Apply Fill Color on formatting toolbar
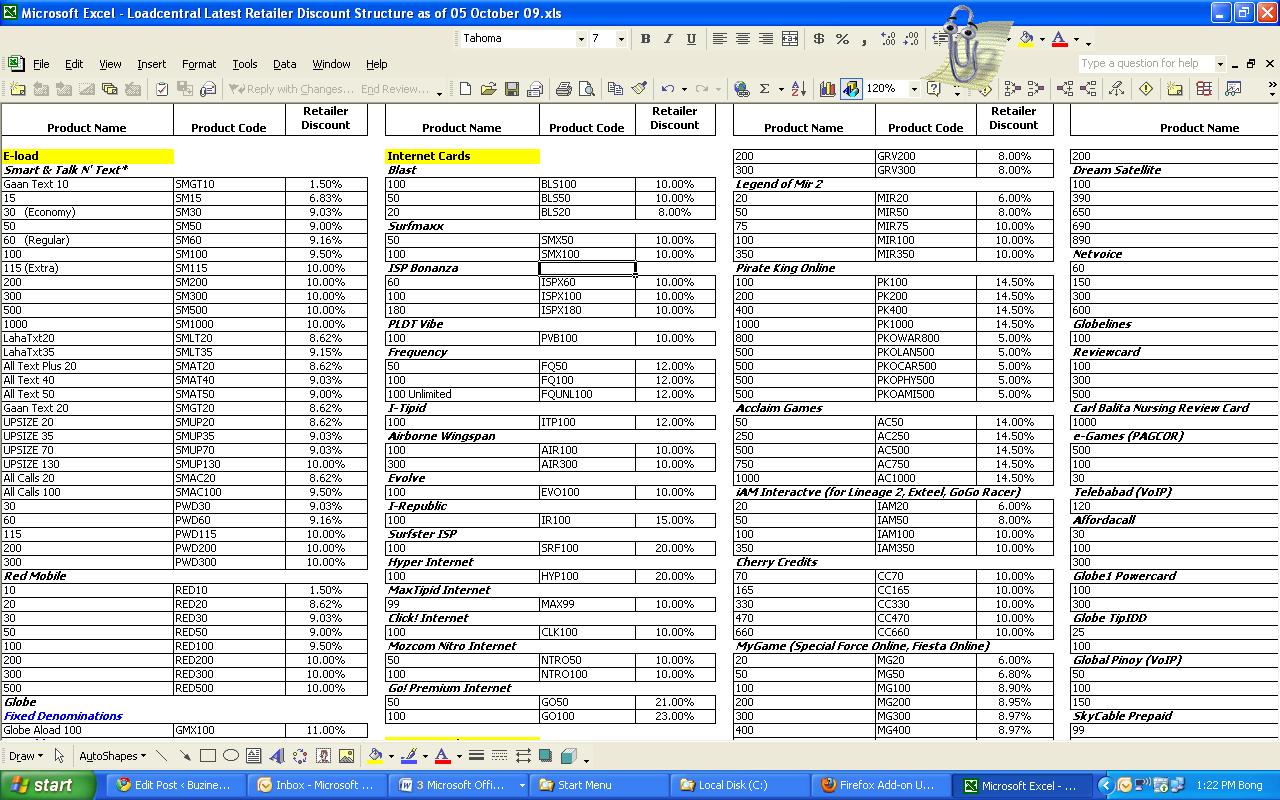Image resolution: width=1280 pixels, height=800 pixels. pos(1026,39)
